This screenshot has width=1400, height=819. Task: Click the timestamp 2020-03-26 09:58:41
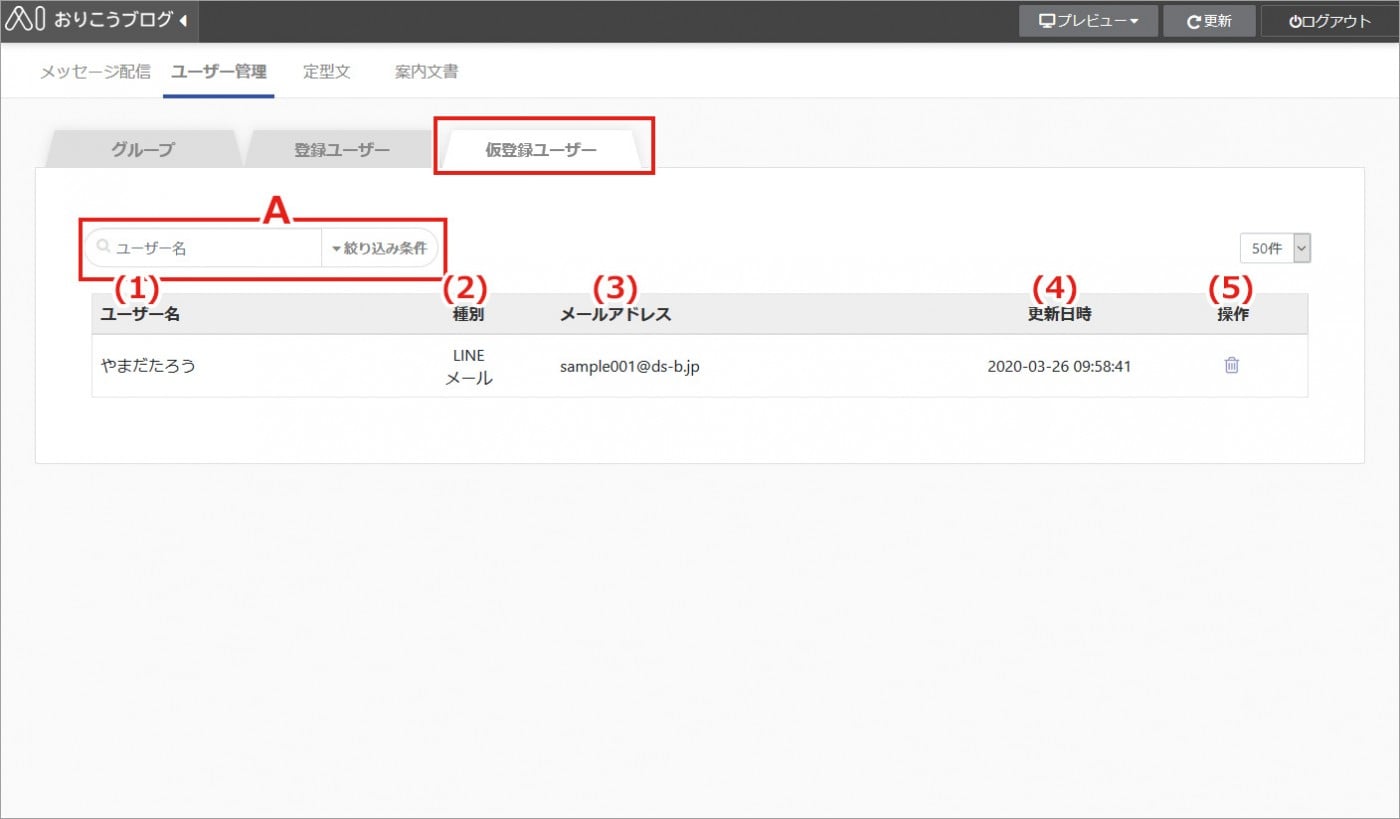click(1059, 366)
